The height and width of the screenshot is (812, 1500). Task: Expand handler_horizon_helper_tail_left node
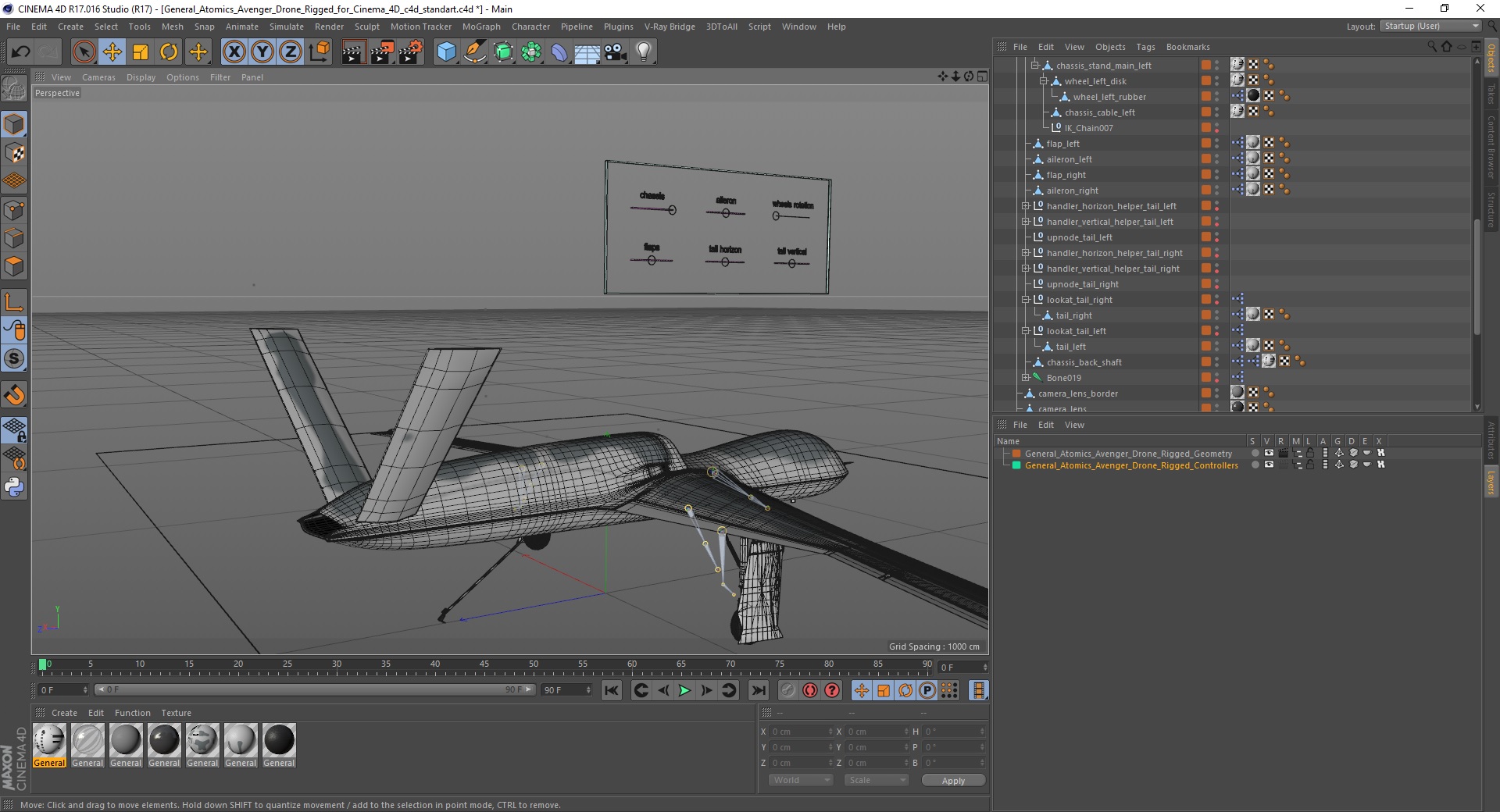tap(1025, 206)
